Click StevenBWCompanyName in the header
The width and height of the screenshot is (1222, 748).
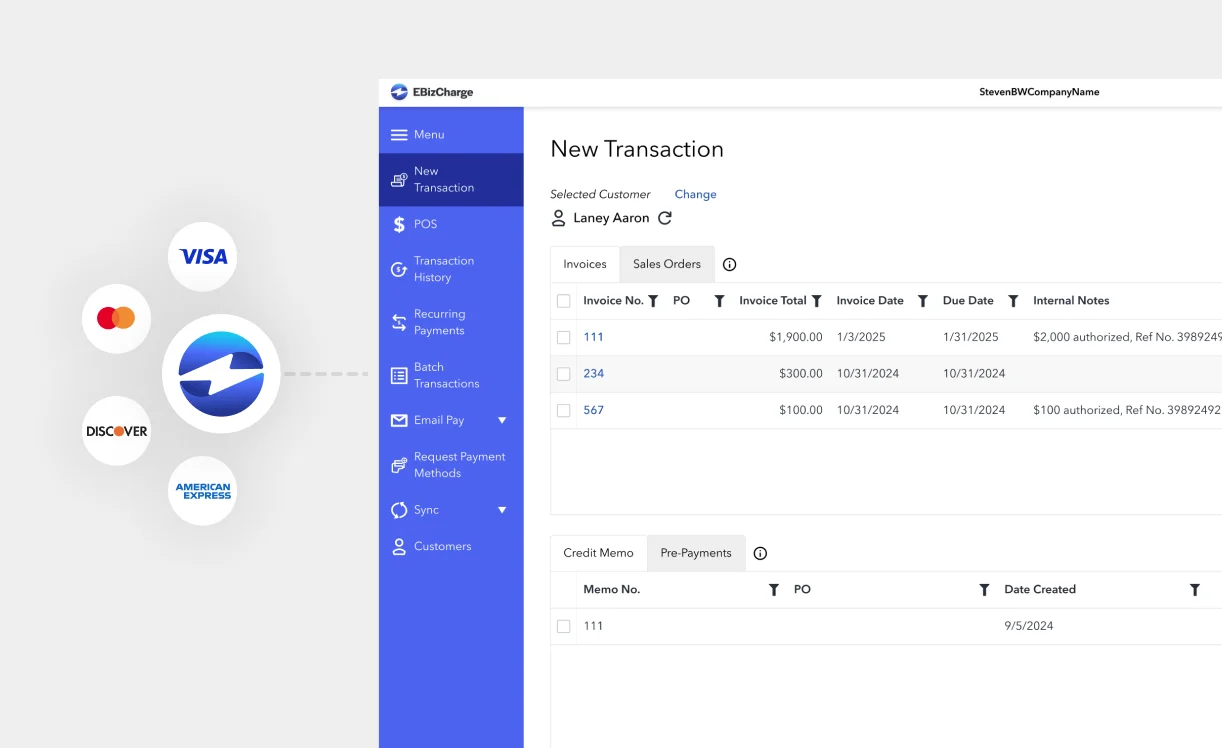(x=1039, y=92)
